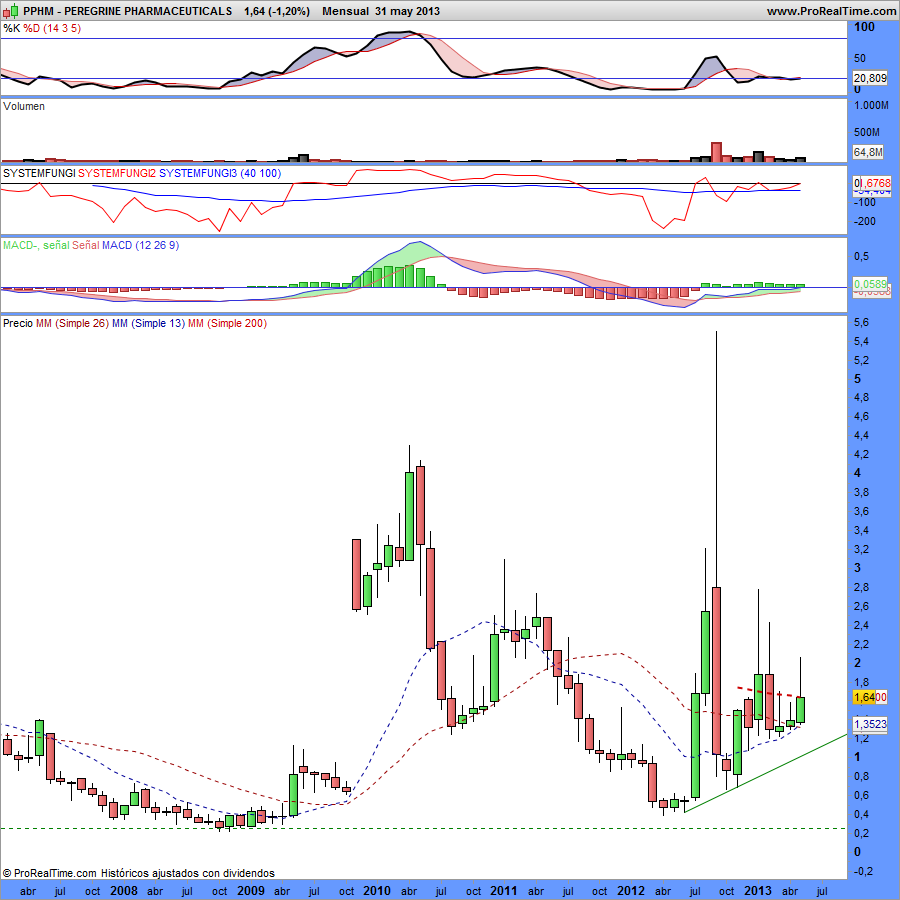
Task: Select the blue SYSTEMFUNGI3 (40 100) label
Action: point(220,173)
